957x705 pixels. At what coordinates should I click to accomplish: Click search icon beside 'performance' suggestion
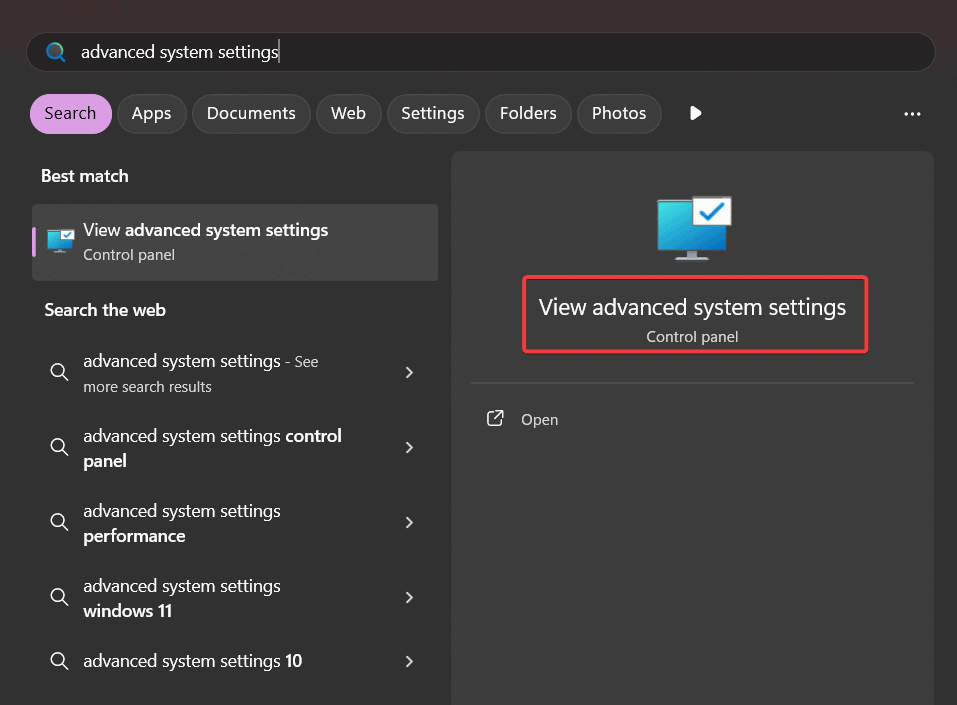pyautogui.click(x=59, y=522)
